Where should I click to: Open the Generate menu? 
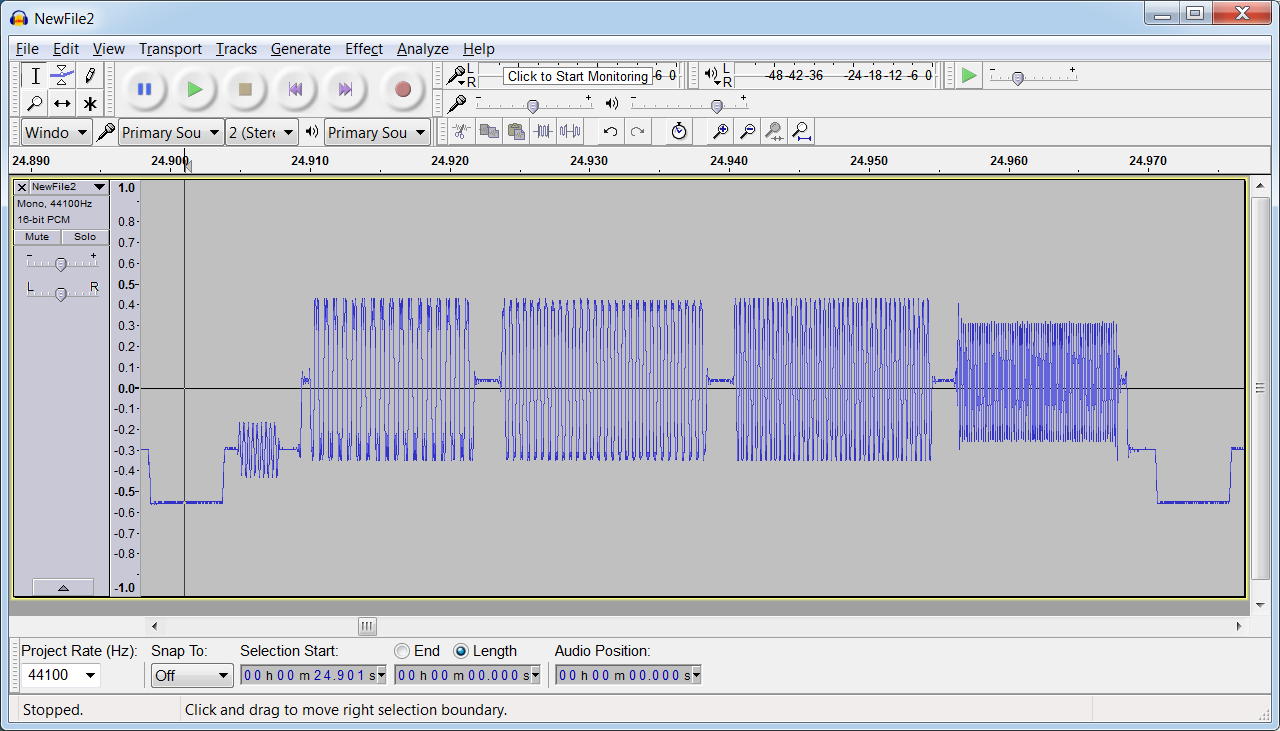click(300, 49)
